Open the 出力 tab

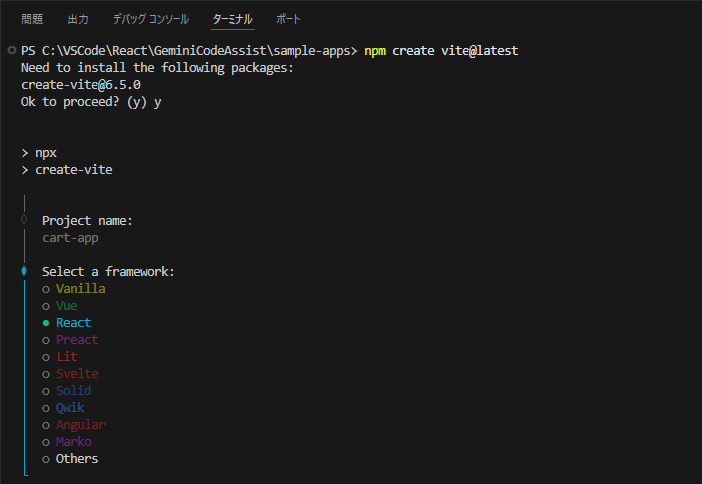pyautogui.click(x=78, y=19)
